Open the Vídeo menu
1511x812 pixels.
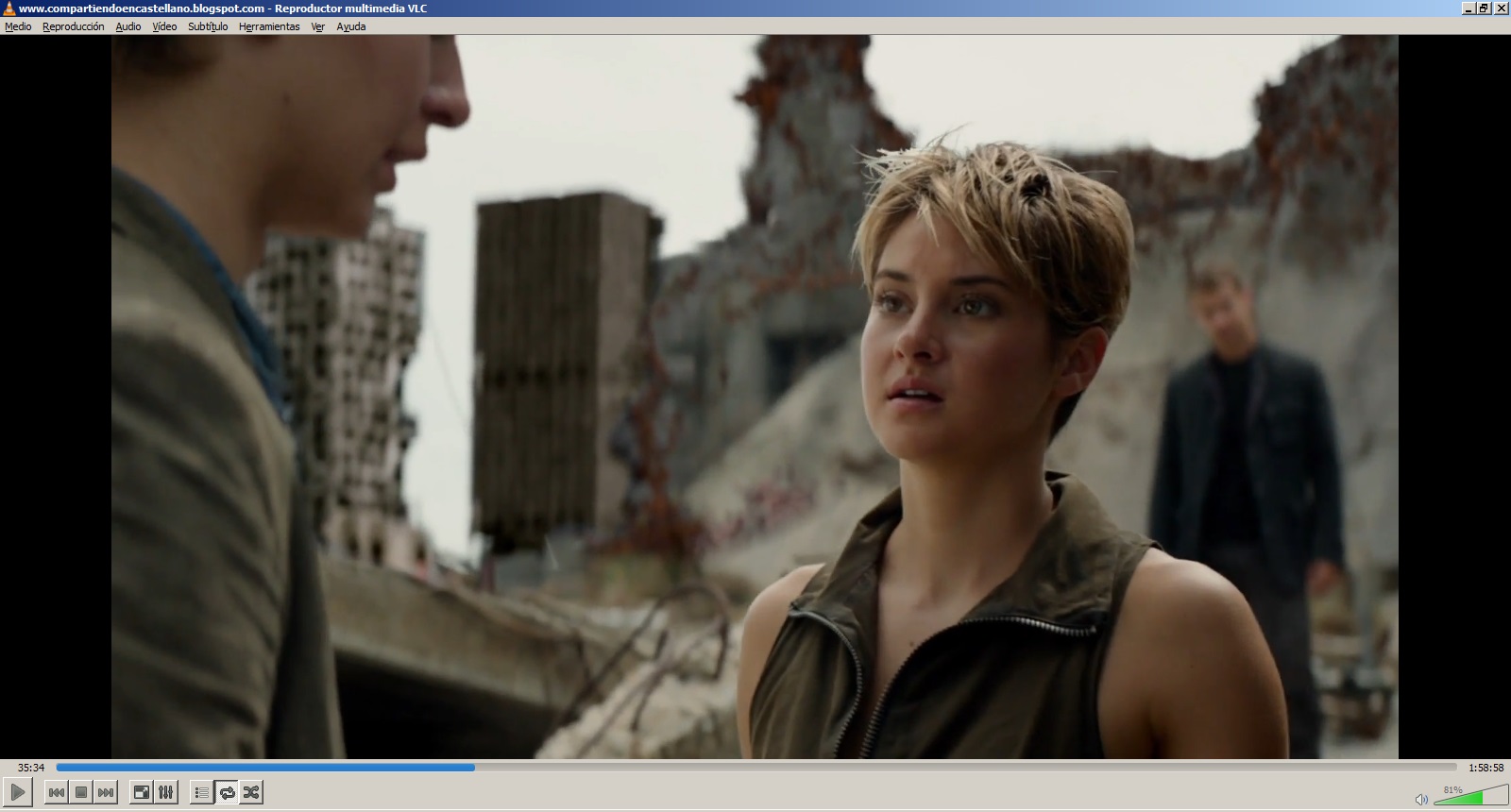pyautogui.click(x=164, y=26)
